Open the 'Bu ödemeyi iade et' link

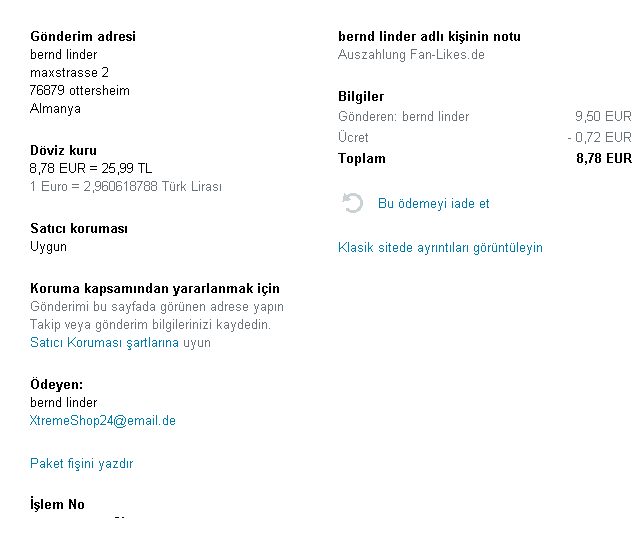coord(433,204)
